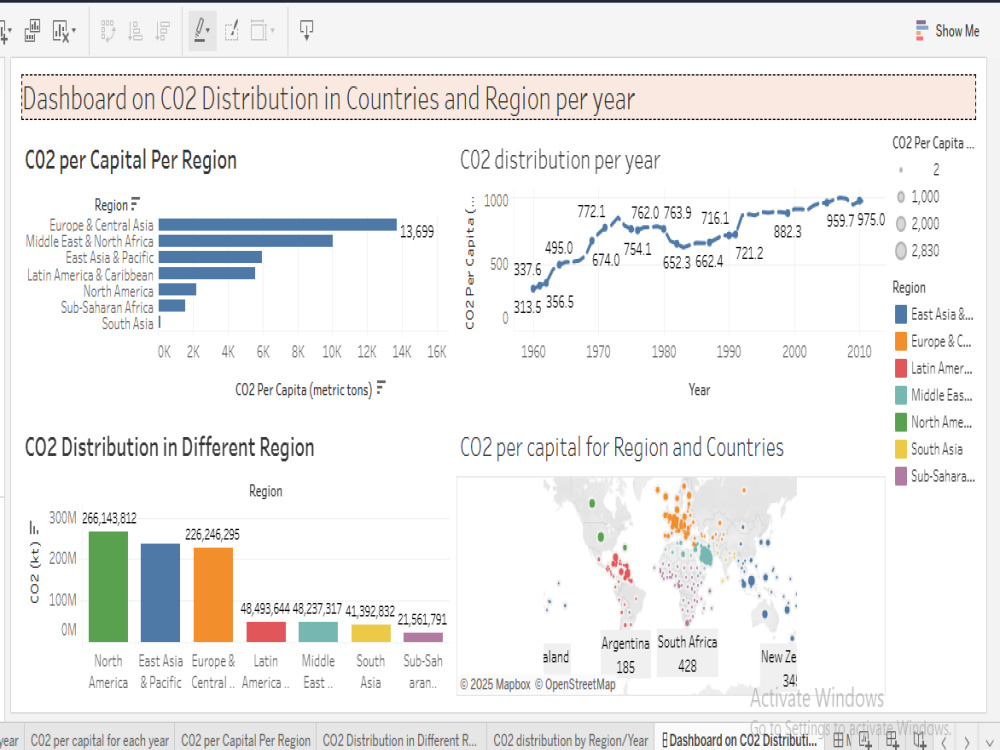Open the Fit dropdown arrow
1000x750 pixels.
point(273,30)
